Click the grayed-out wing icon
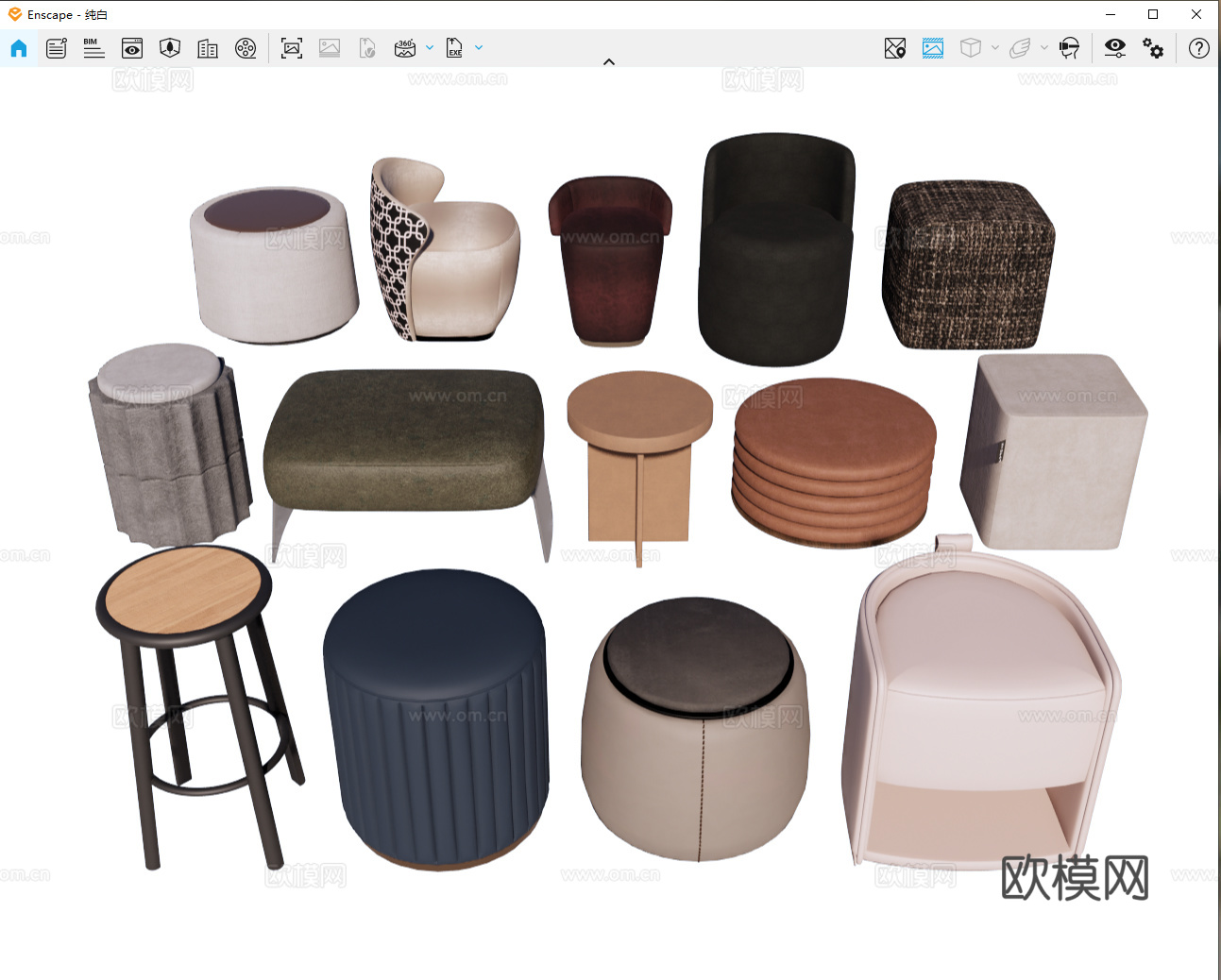1221x980 pixels. pos(1020,48)
